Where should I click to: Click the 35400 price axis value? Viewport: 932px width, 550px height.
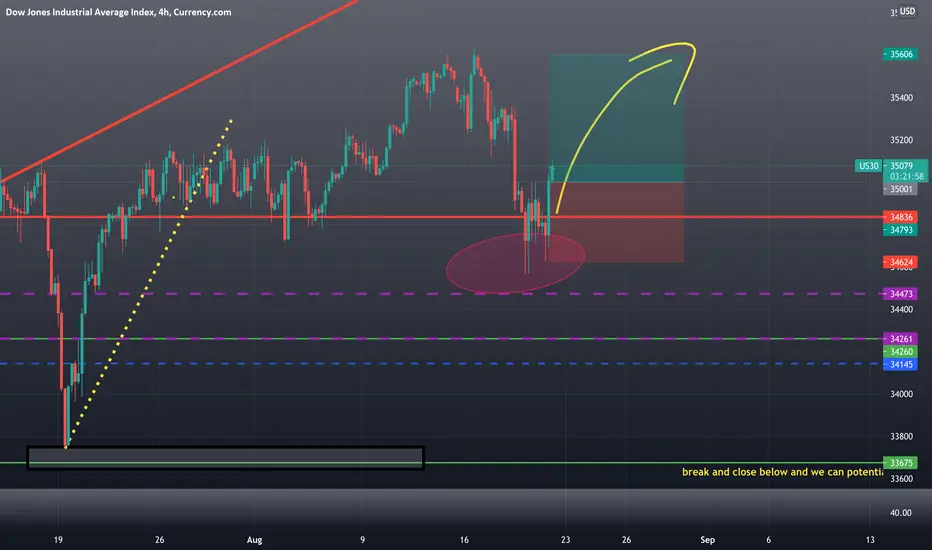(x=901, y=98)
